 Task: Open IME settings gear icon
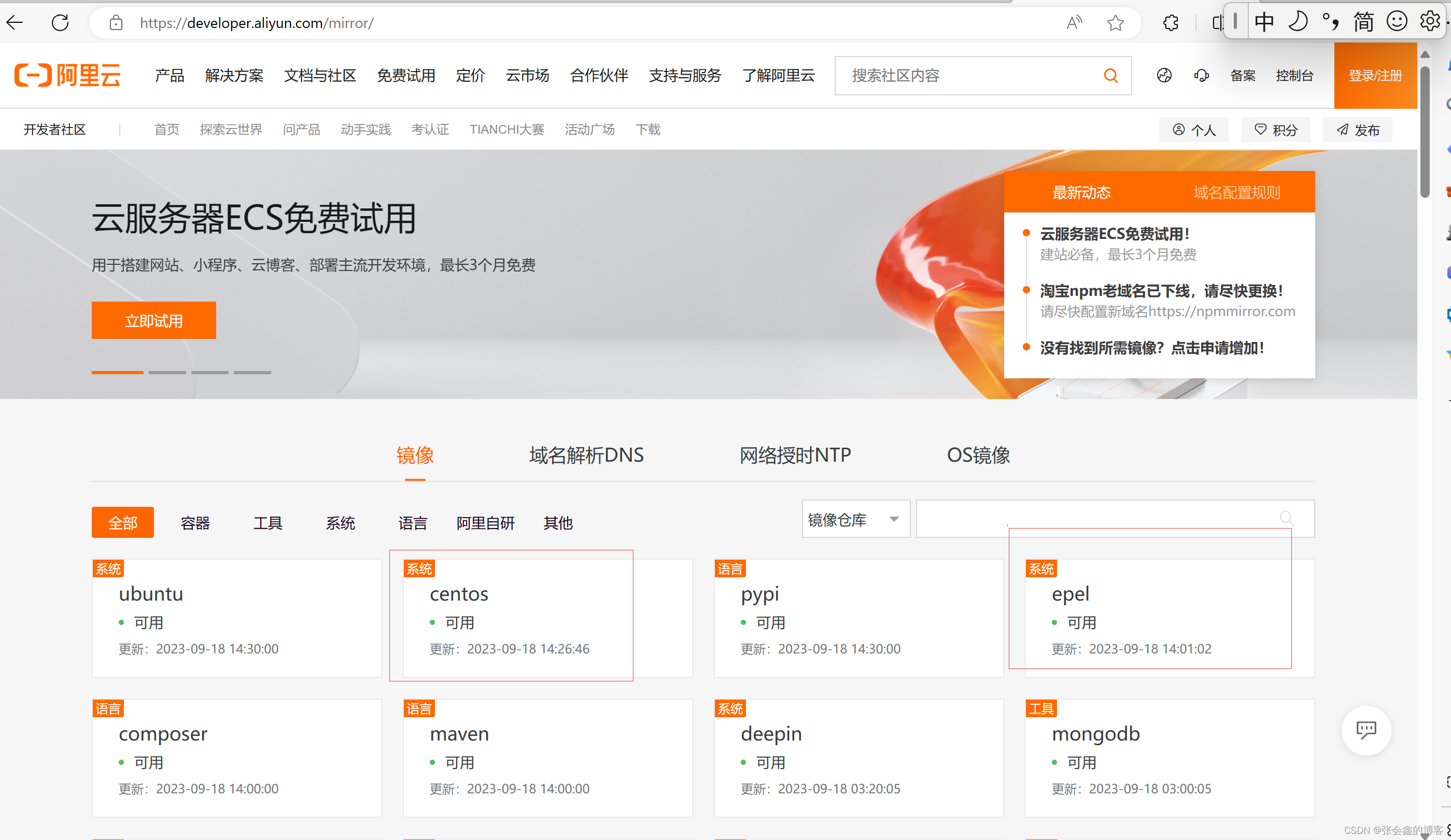[x=1430, y=22]
